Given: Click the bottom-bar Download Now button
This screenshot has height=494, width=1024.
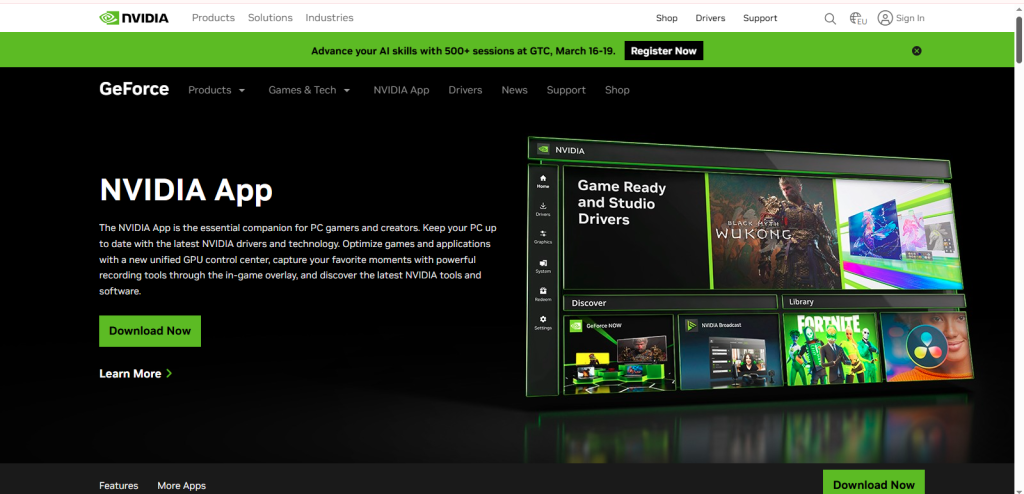Looking at the screenshot, I should 873,483.
